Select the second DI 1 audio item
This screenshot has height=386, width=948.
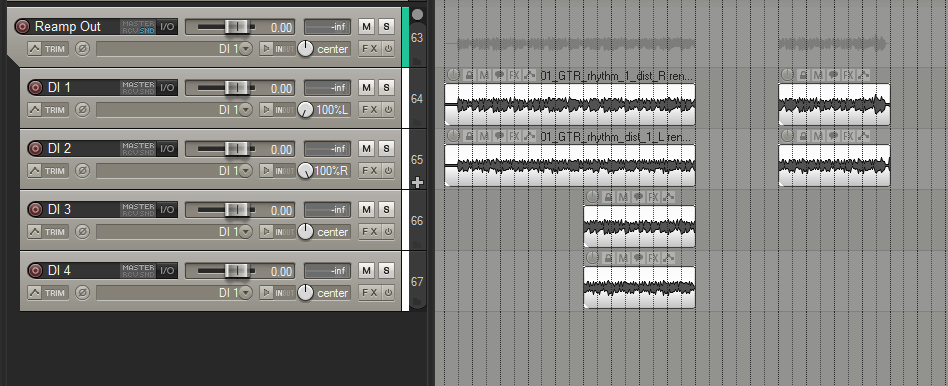[x=834, y=104]
